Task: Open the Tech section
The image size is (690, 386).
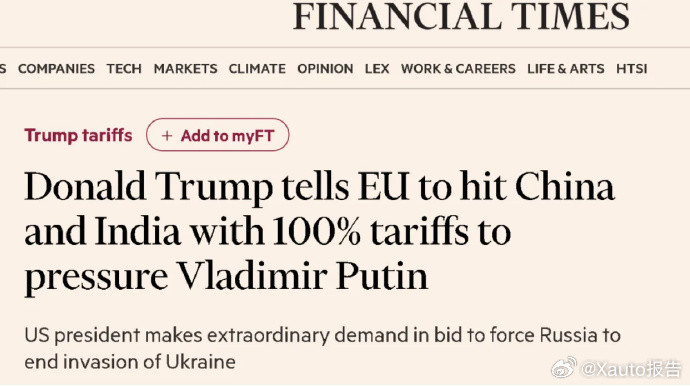Action: pyautogui.click(x=124, y=69)
